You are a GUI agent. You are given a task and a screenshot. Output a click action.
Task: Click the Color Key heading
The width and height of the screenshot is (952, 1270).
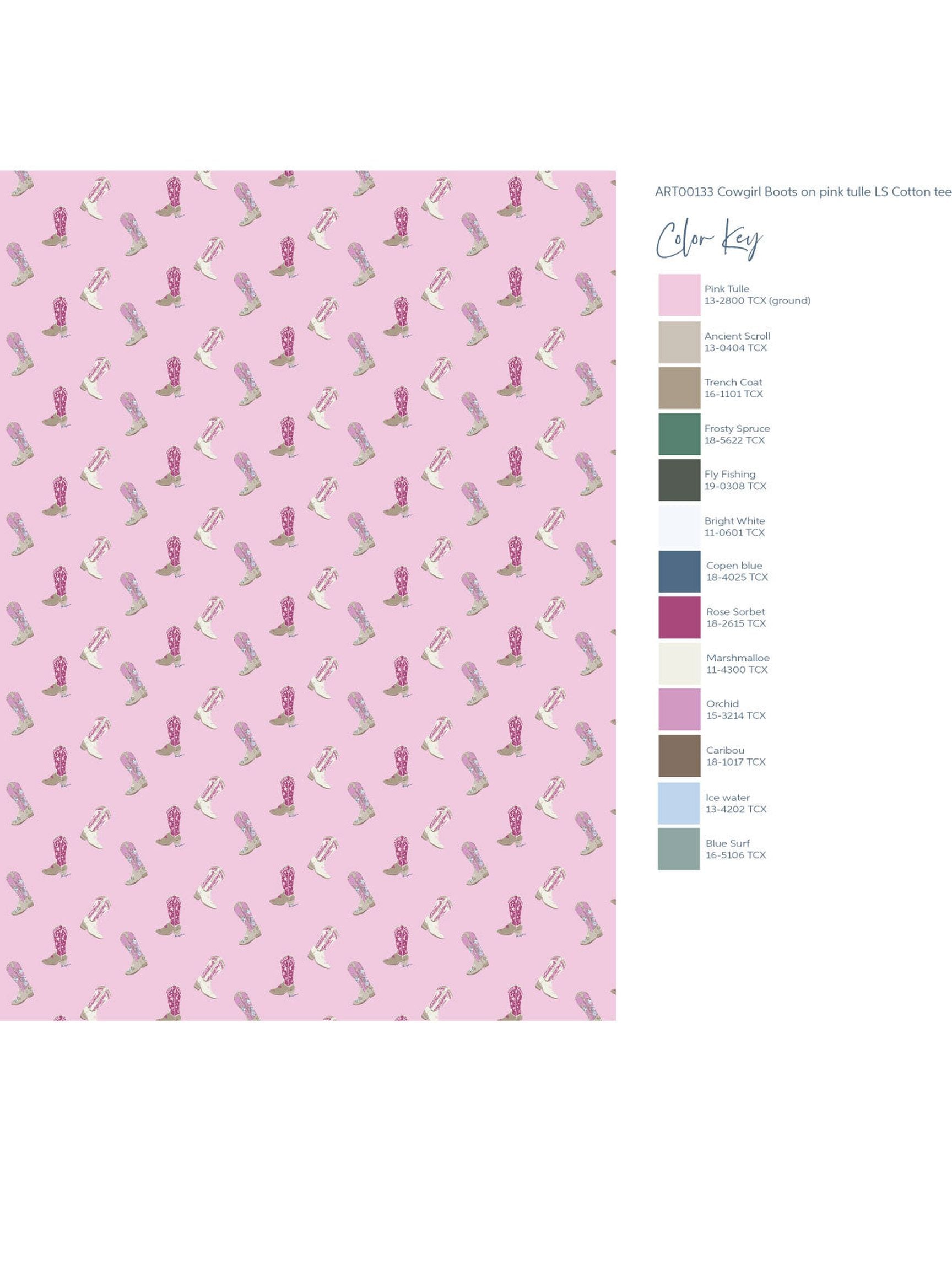click(710, 239)
